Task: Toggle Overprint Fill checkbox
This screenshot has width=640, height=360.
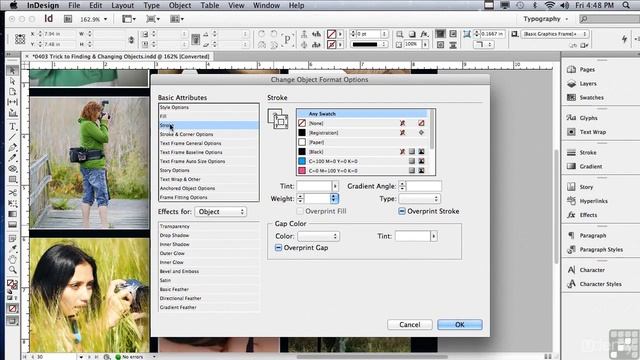Action: 300,211
